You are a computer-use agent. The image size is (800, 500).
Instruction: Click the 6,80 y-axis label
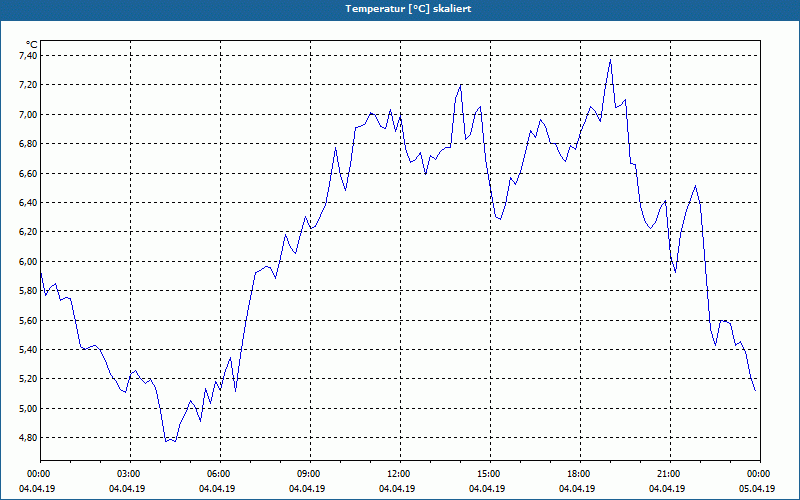[28, 143]
